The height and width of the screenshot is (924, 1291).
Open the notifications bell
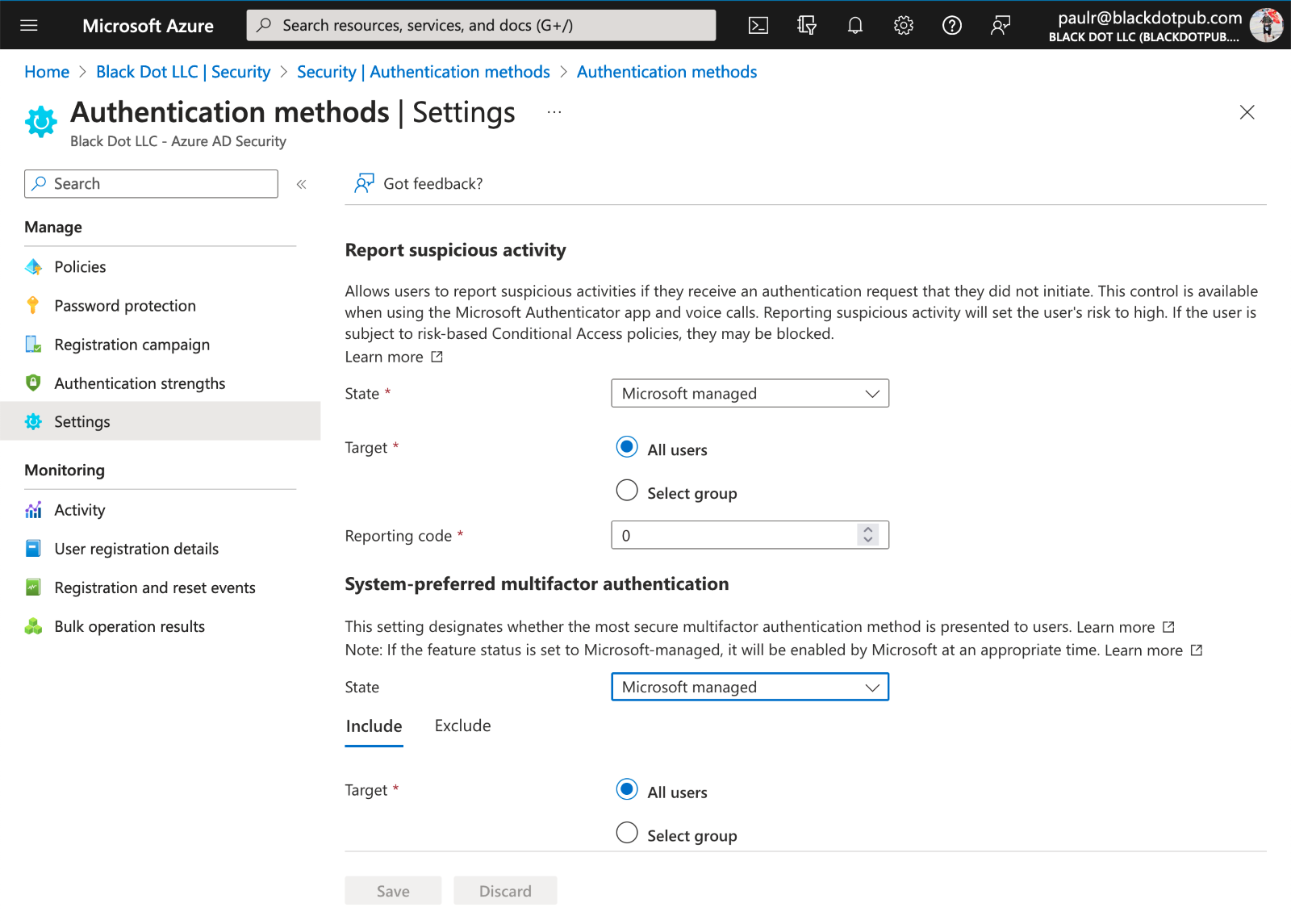click(854, 26)
